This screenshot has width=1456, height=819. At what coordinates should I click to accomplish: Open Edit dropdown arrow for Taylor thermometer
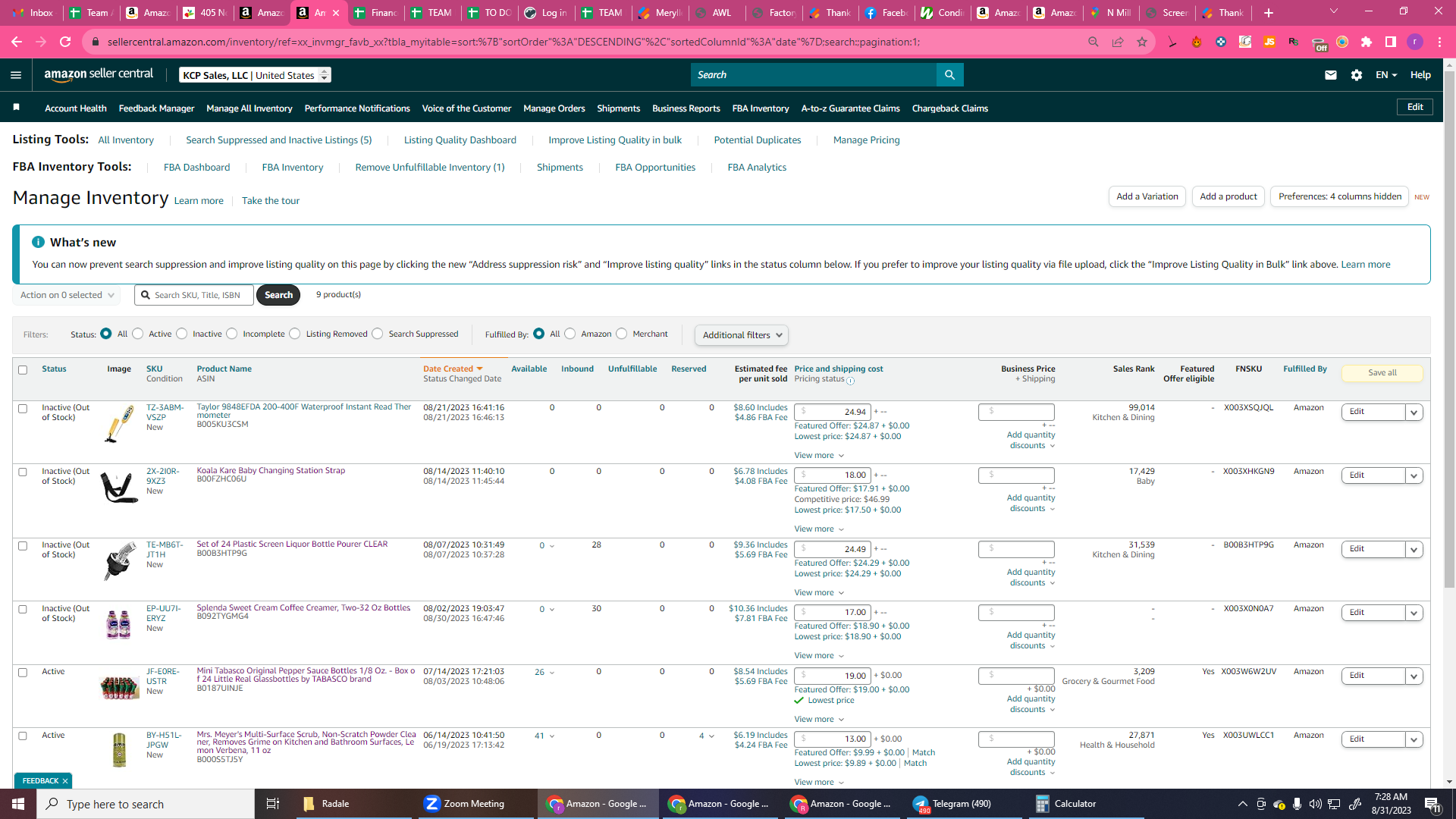click(x=1414, y=413)
